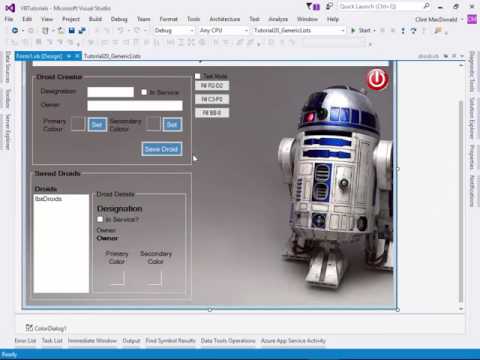Click the Quick Launch search field
Image resolution: width=480 pixels, height=360 pixels.
pyautogui.click(x=380, y=6)
